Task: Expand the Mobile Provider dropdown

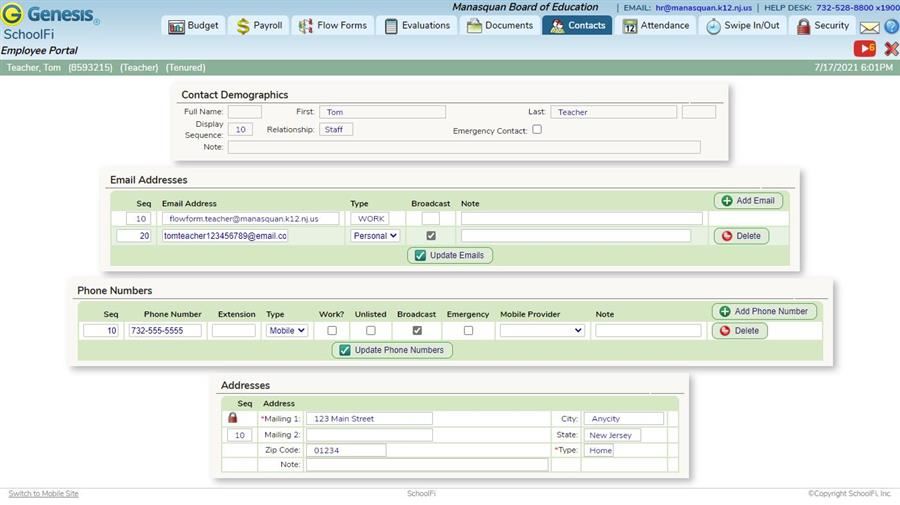Action: coord(542,331)
